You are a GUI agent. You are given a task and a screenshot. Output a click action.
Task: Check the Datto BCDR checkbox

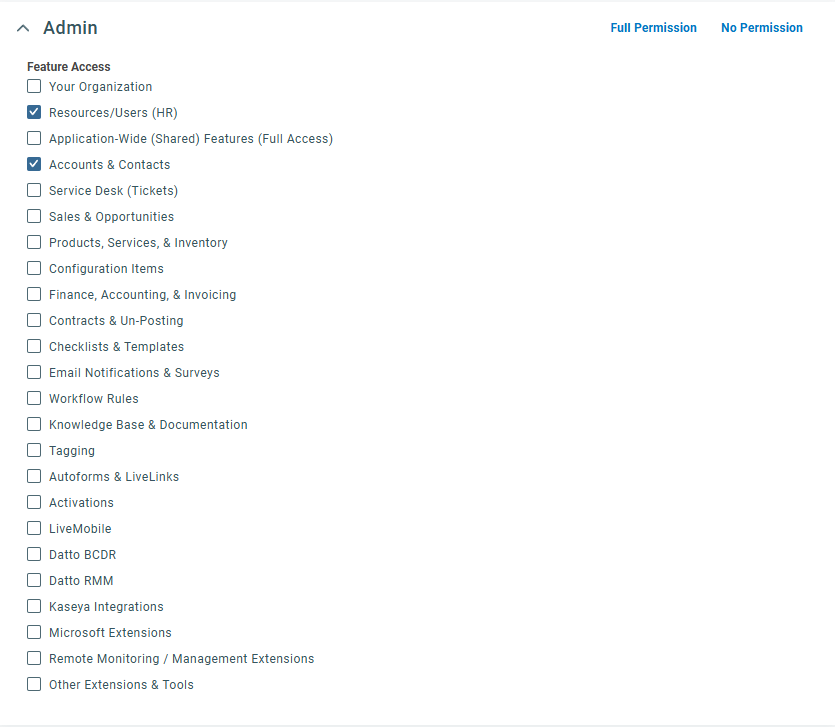(x=34, y=554)
